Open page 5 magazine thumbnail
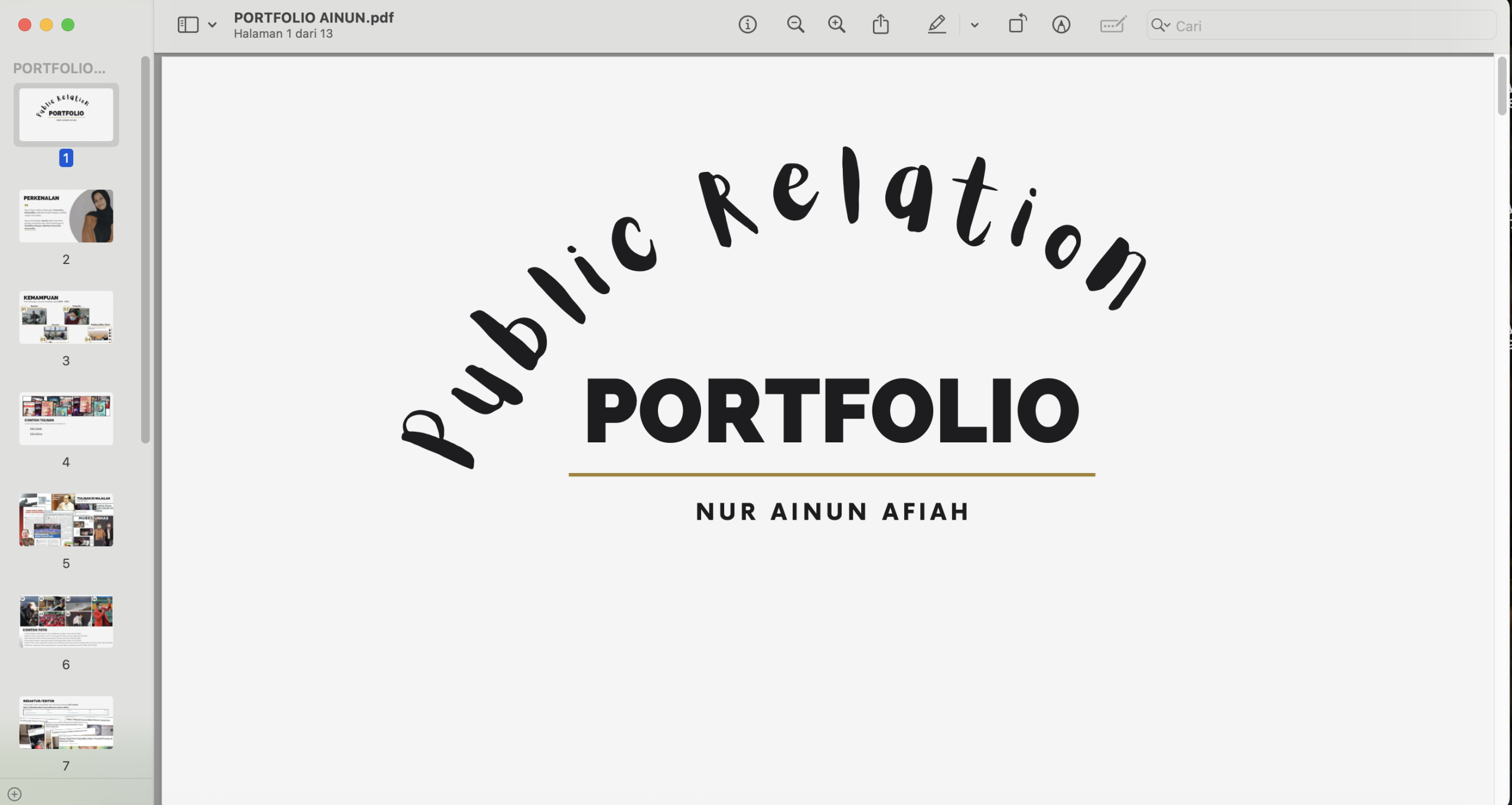This screenshot has height=805, width=1512. pos(66,520)
